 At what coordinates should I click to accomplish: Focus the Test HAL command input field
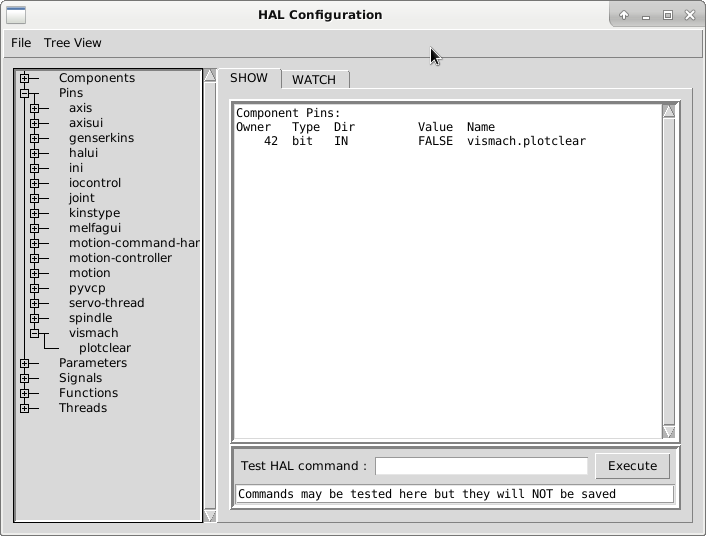click(481, 466)
